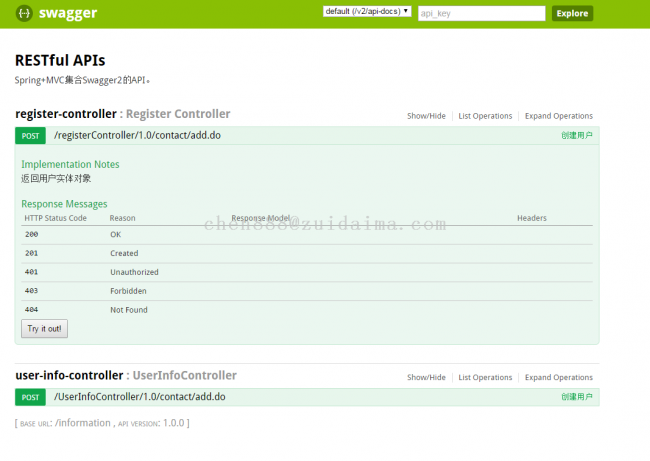
Task: Click 创建用户 summary on UserInfoController row
Action: pyautogui.click(x=576, y=398)
